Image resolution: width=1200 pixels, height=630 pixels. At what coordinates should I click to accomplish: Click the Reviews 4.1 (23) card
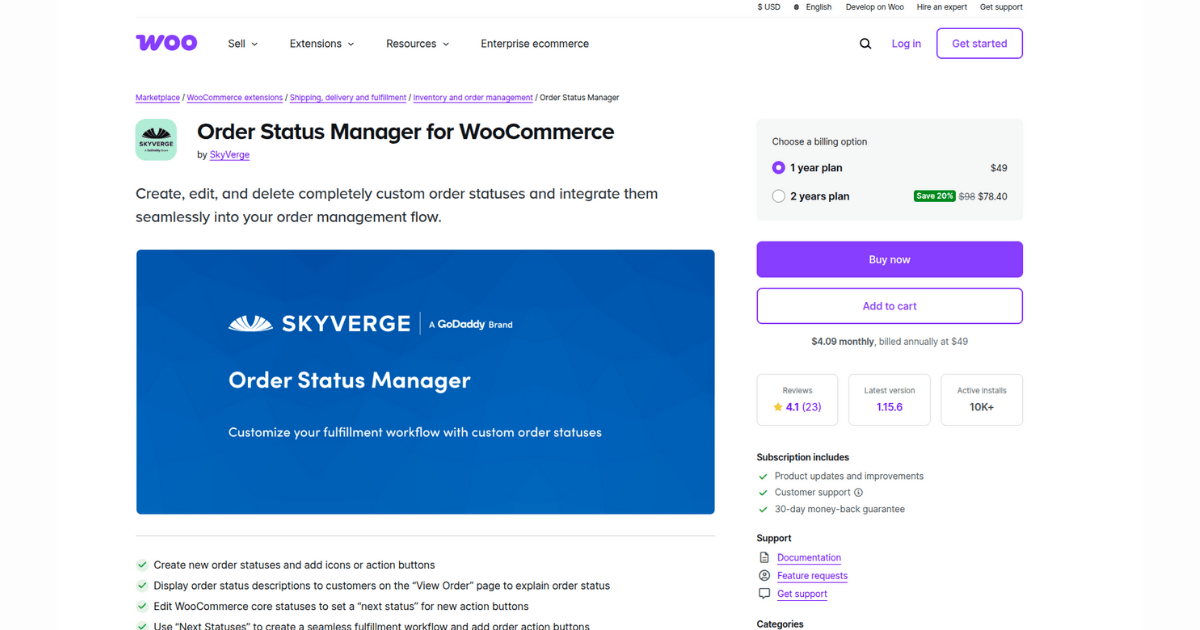797,400
